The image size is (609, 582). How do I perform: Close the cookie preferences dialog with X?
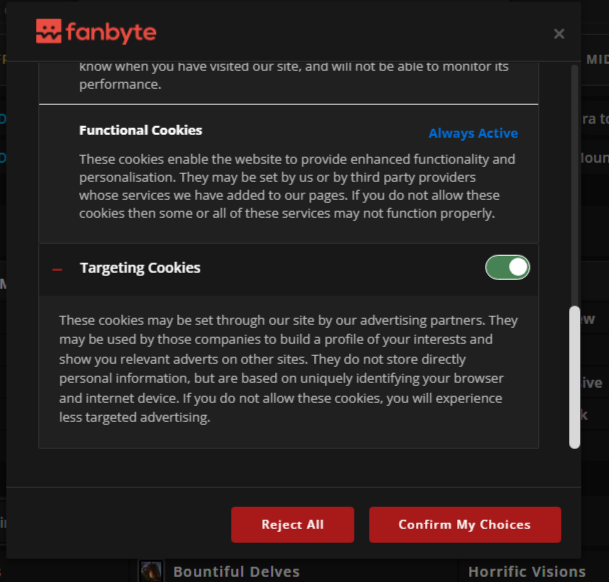point(559,34)
